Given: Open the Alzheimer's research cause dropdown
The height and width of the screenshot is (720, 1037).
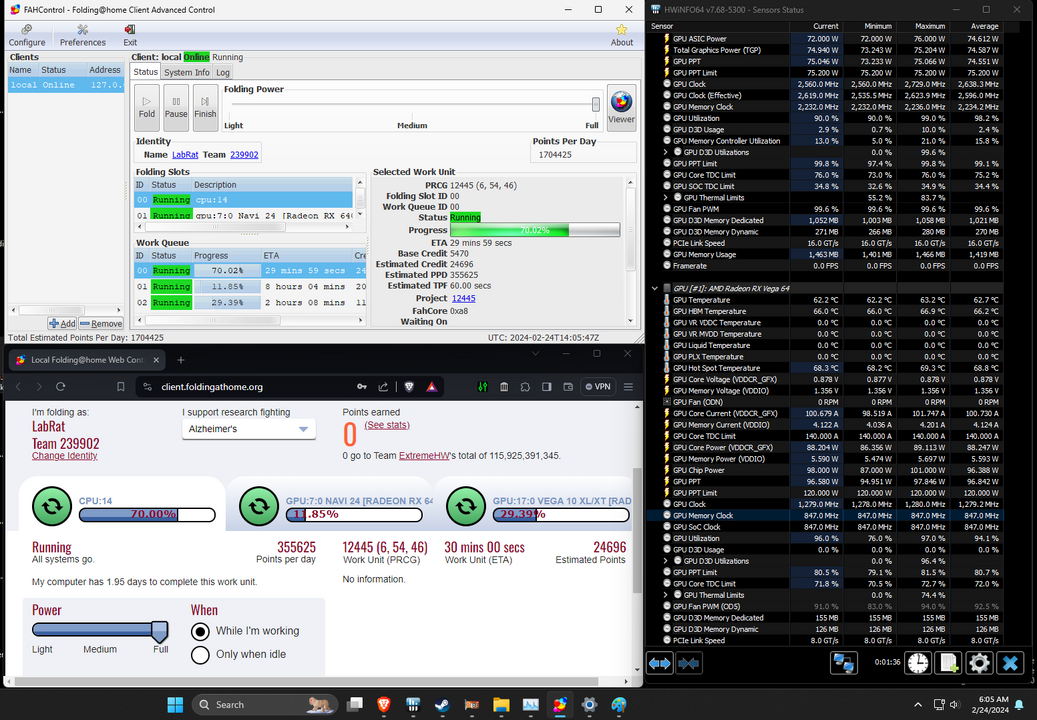Looking at the screenshot, I should click(248, 429).
